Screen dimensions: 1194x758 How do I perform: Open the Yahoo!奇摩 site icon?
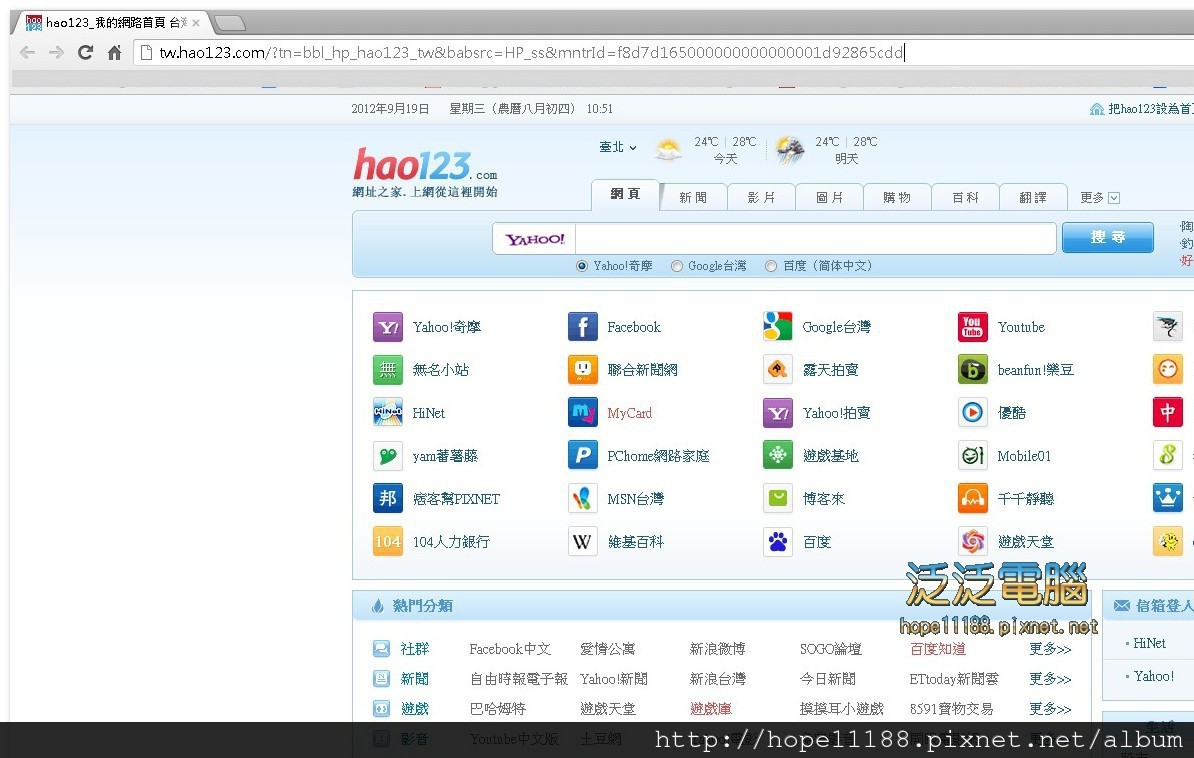(x=388, y=327)
